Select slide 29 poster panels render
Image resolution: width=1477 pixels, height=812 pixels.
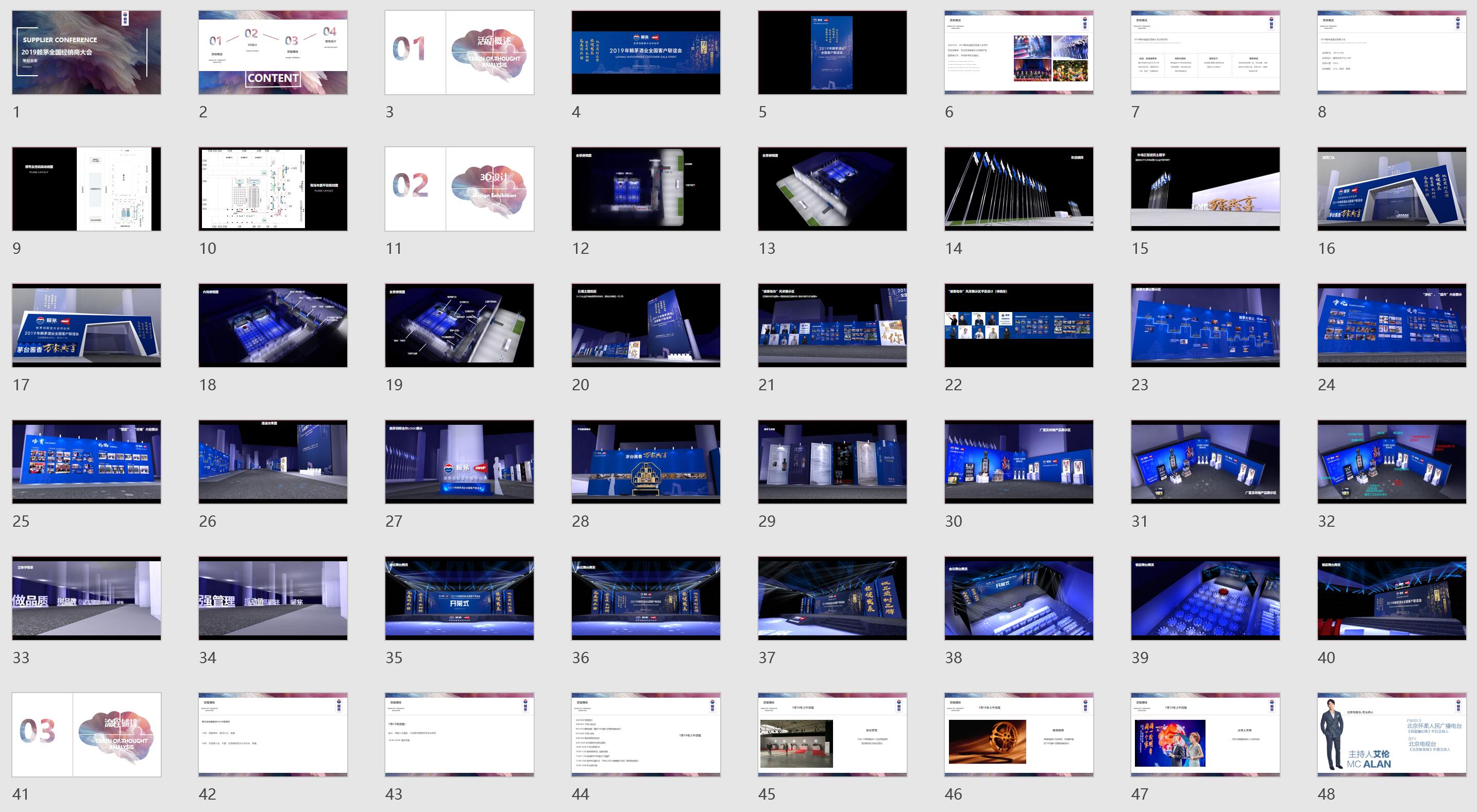coord(833,461)
